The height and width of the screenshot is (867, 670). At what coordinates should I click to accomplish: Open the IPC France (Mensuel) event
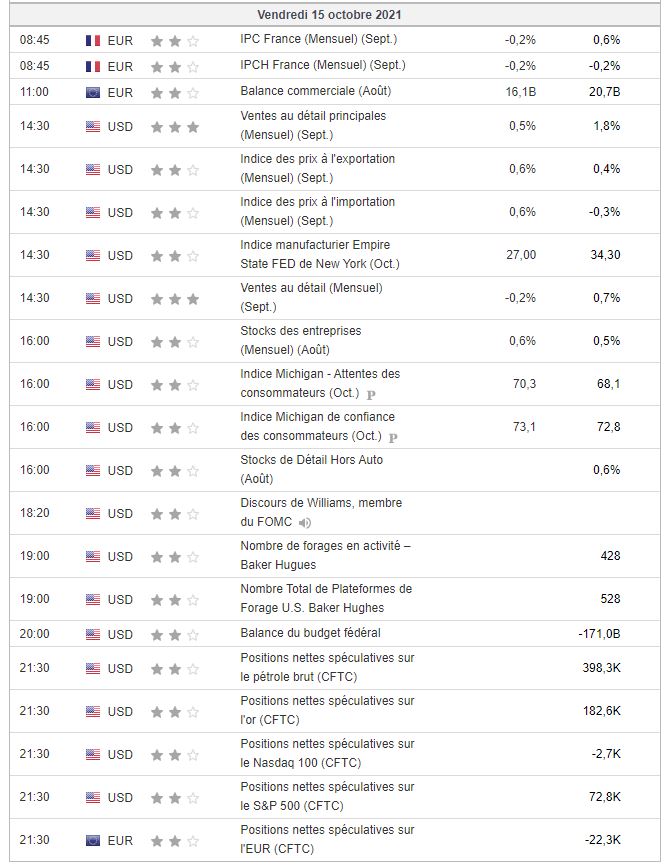[318, 40]
